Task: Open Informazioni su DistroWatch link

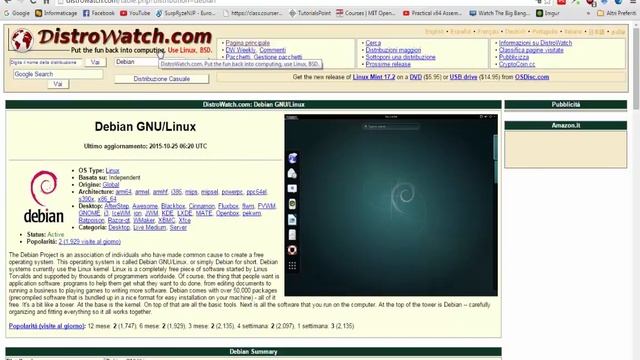Action: pos(535,43)
